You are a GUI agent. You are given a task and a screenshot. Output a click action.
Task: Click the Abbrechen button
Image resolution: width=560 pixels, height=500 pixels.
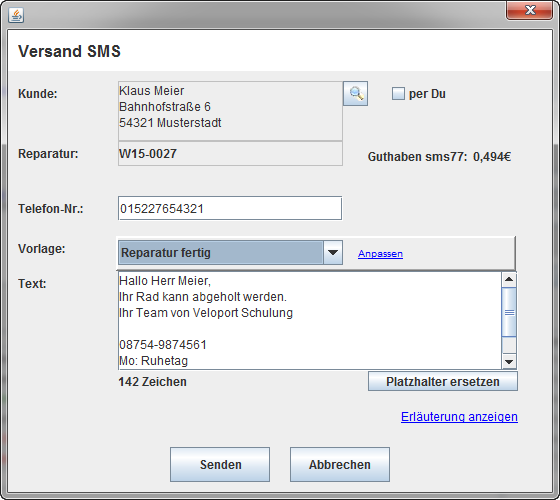click(x=340, y=464)
